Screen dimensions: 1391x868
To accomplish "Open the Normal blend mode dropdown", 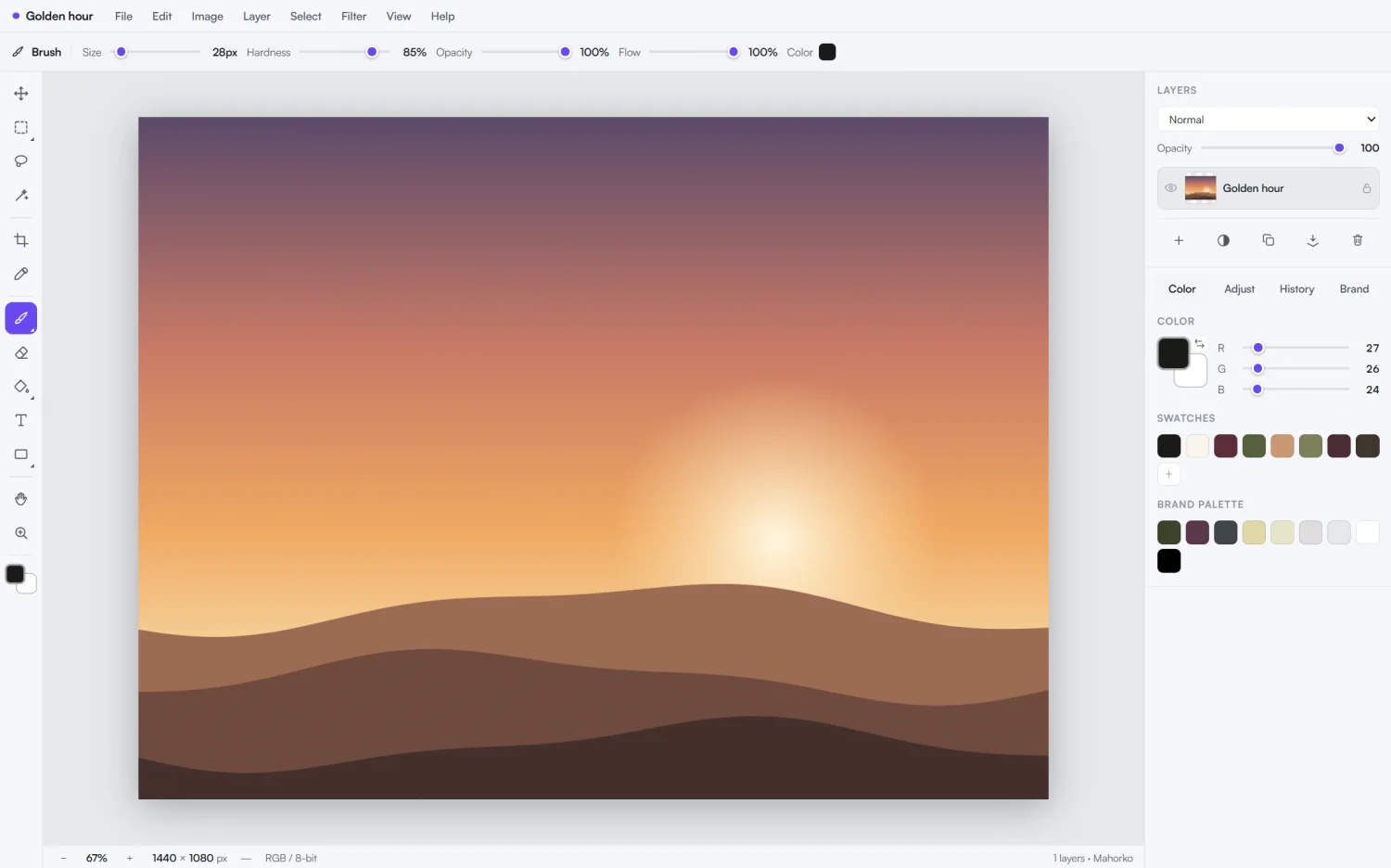I will pos(1268,120).
